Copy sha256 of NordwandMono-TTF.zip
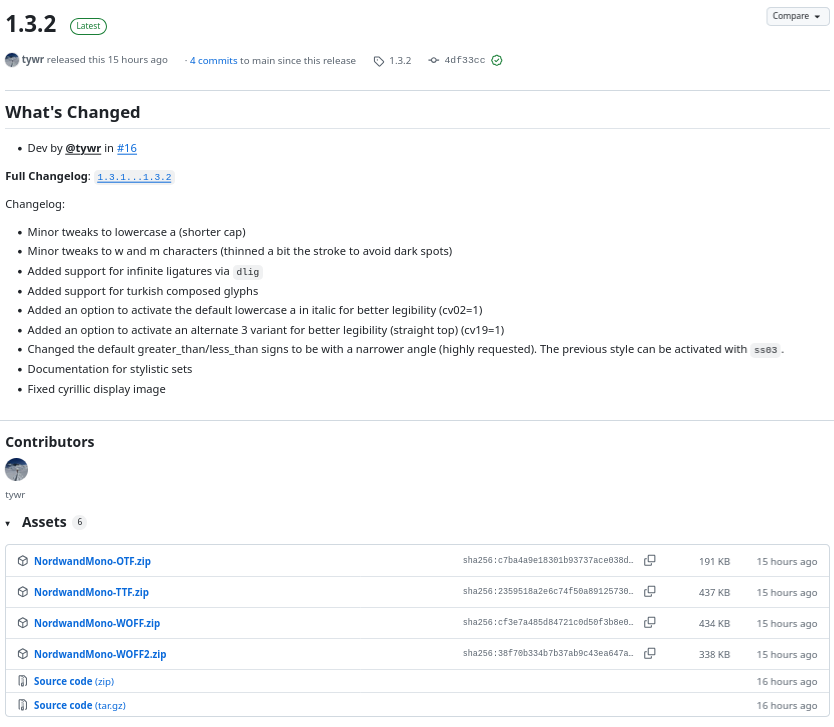The width and height of the screenshot is (834, 727). click(x=649, y=591)
